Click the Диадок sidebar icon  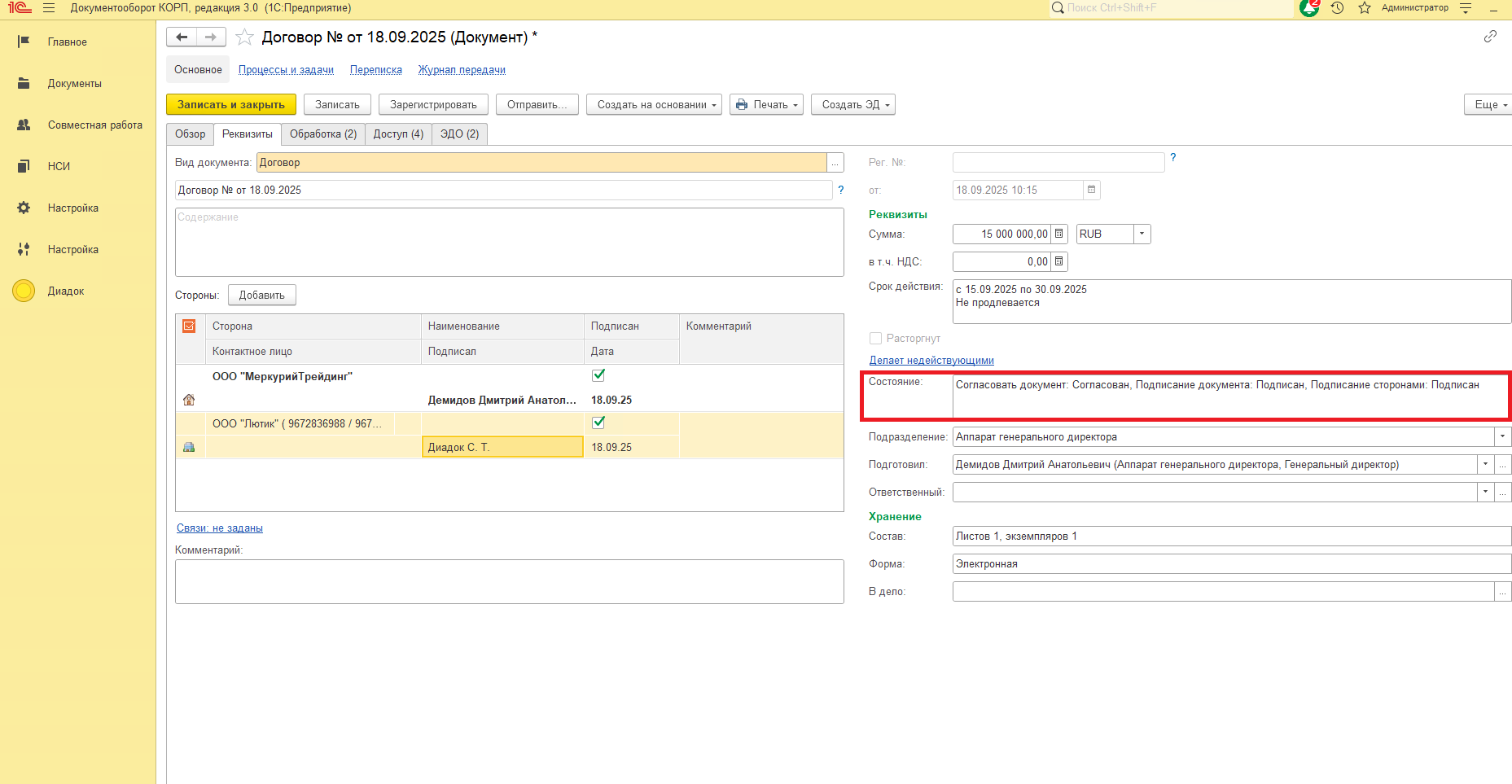coord(24,291)
